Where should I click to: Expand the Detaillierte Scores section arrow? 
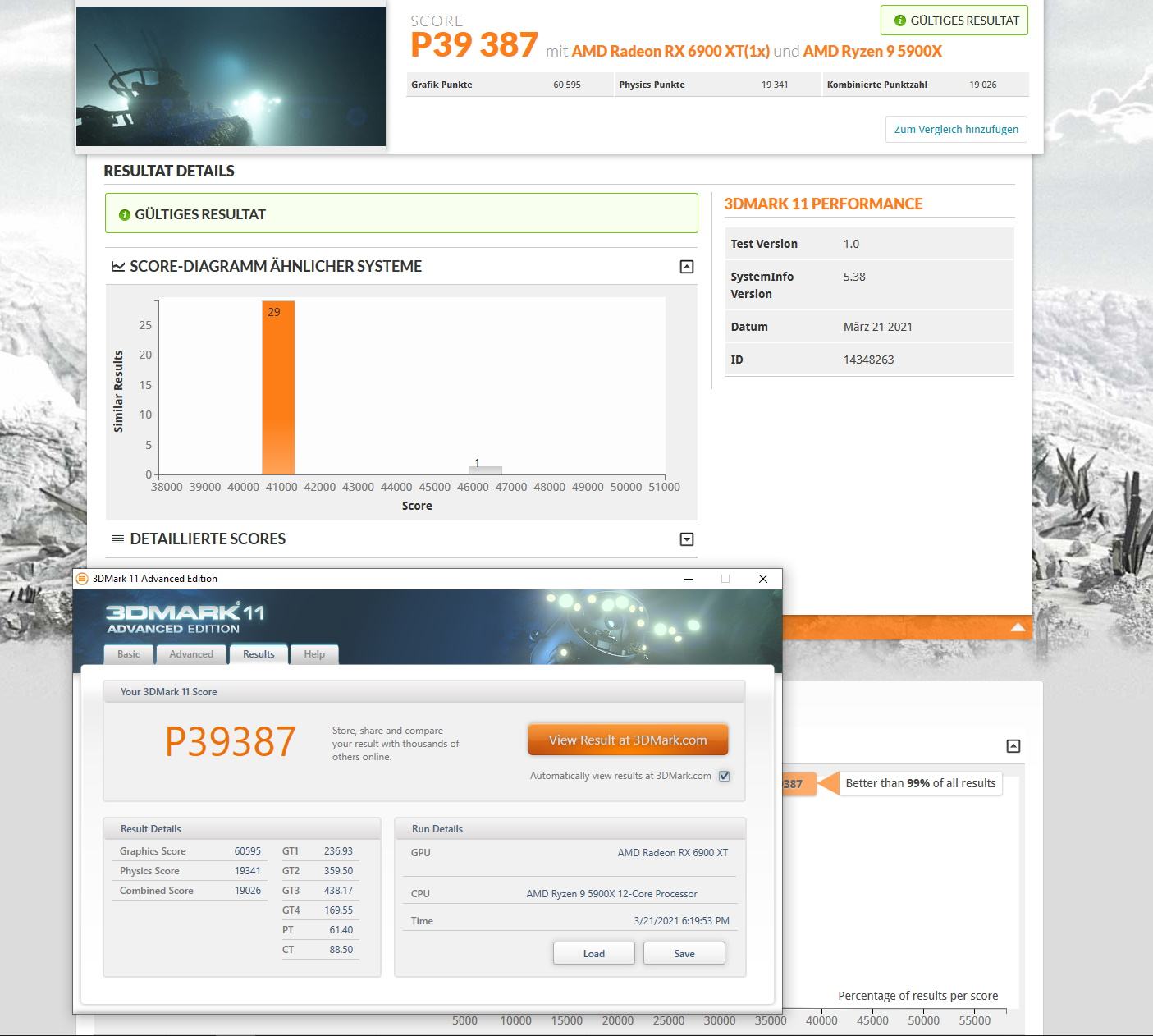[687, 539]
